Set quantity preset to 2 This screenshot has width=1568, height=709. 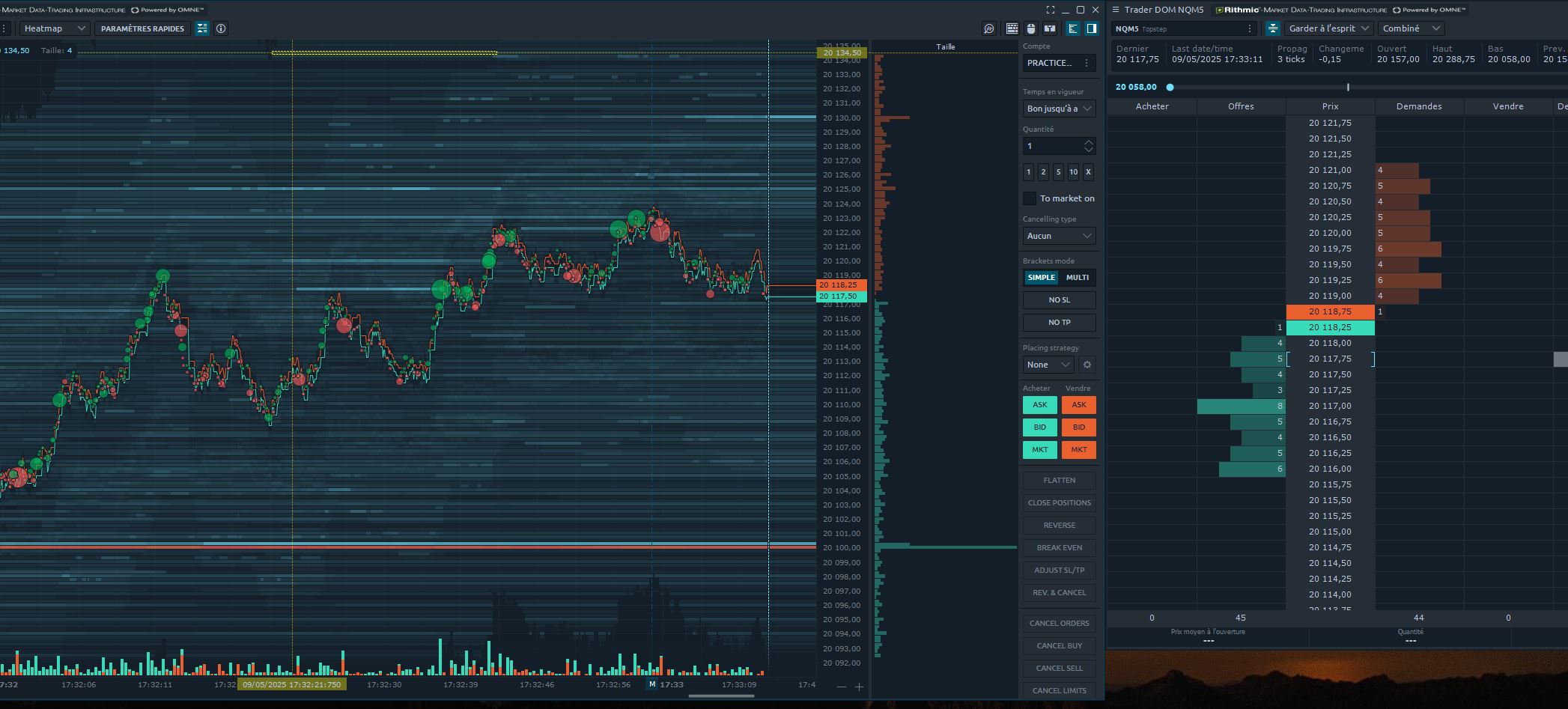(1043, 172)
